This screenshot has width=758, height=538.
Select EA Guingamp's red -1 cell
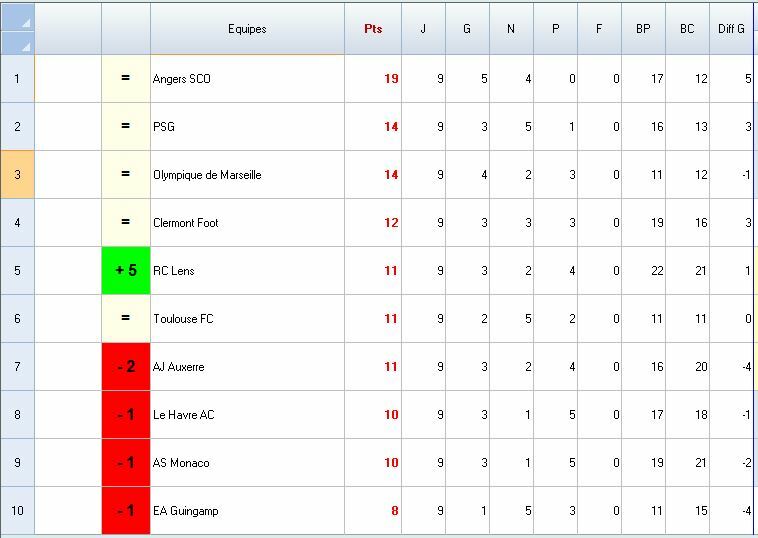click(x=126, y=511)
